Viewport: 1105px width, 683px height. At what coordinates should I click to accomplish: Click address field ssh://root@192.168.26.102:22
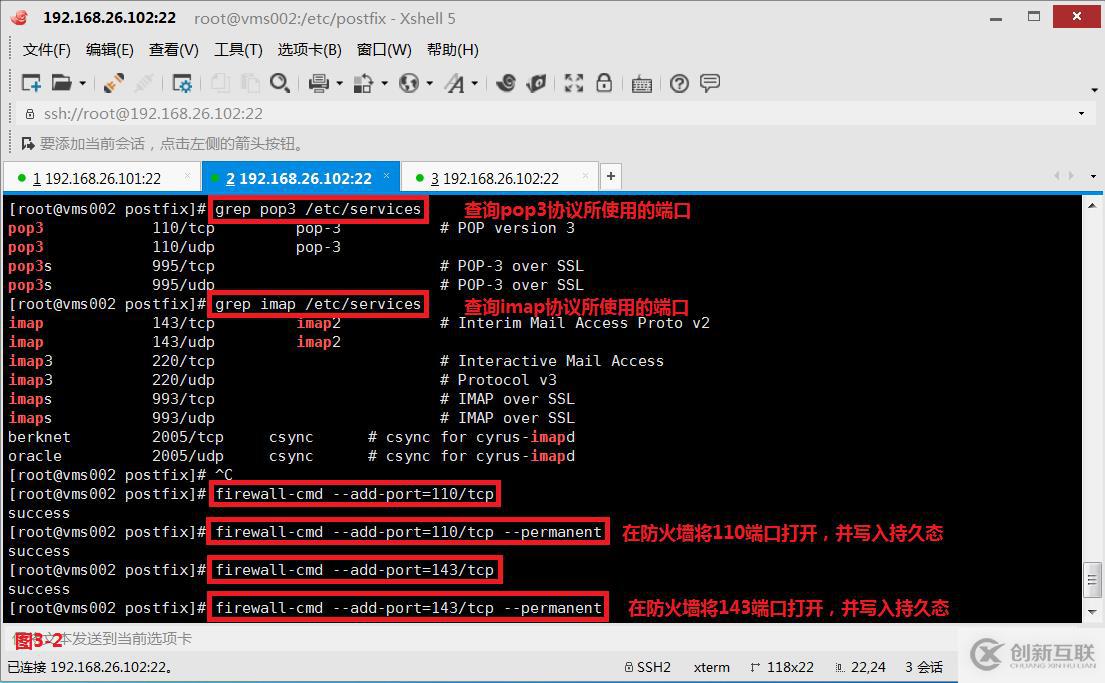pos(153,113)
